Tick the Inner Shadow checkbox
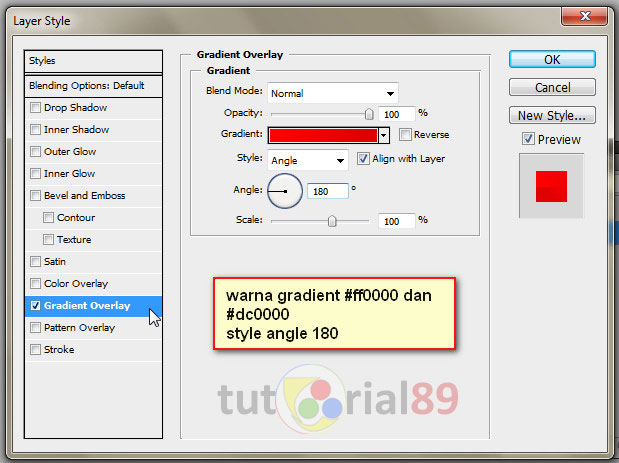The height and width of the screenshot is (463, 619). click(35, 129)
